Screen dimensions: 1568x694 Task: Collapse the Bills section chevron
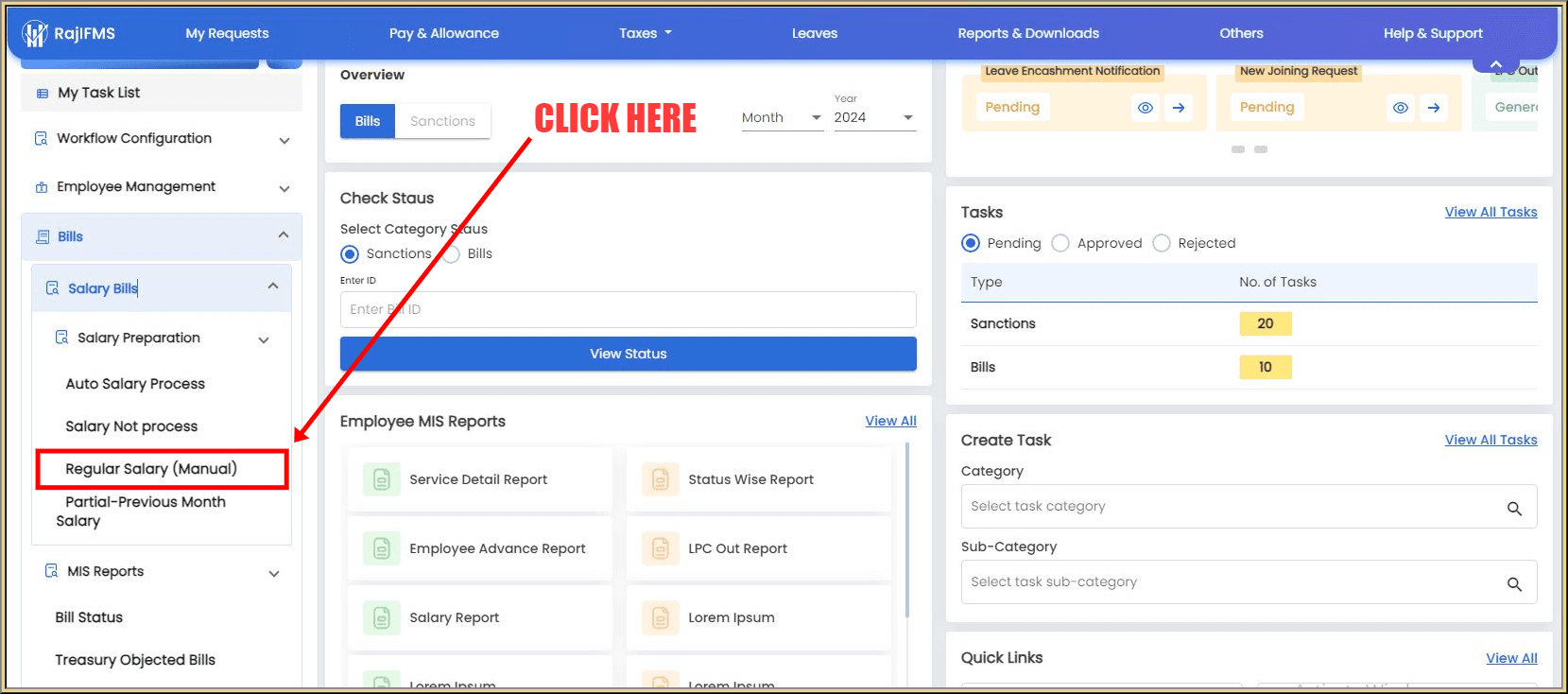tap(284, 234)
